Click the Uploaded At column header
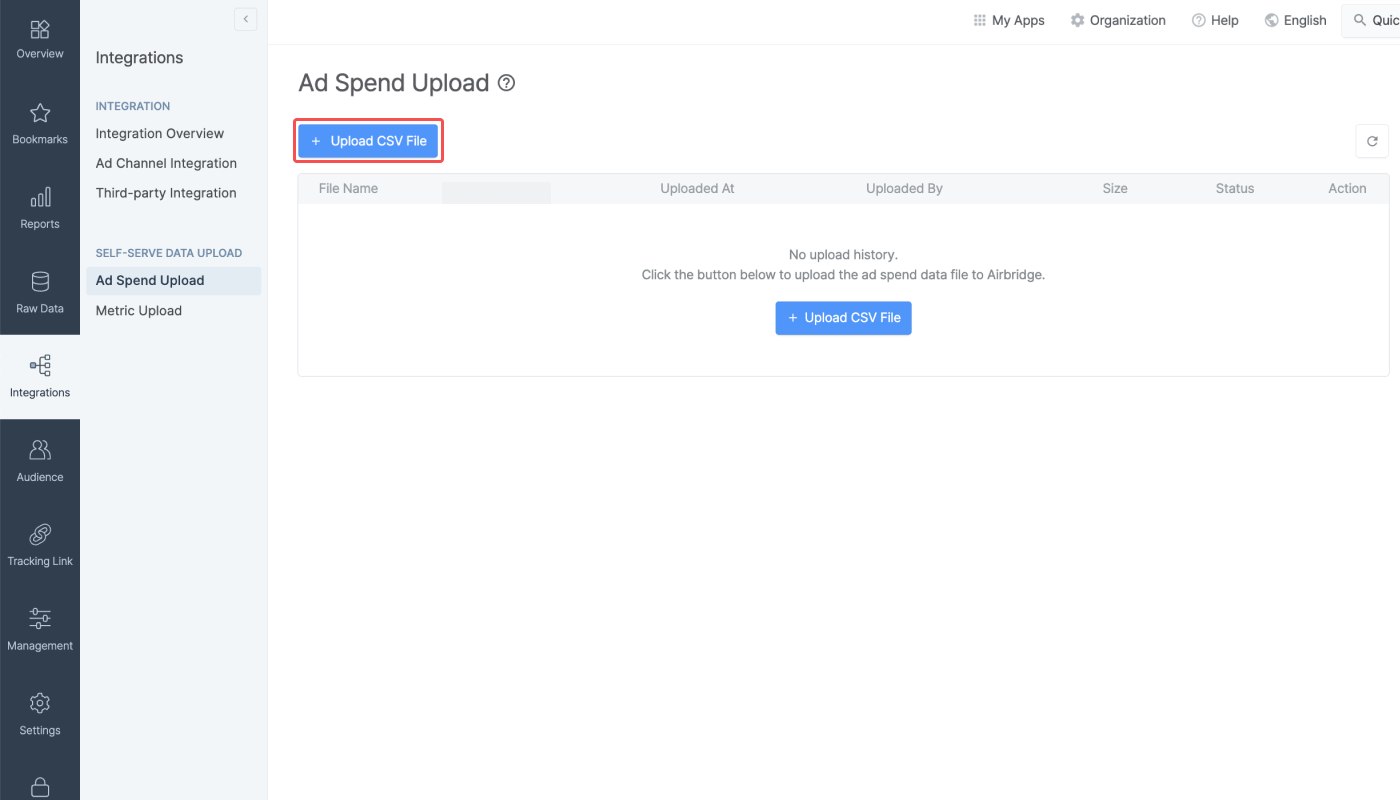Screen dimensions: 1400x800 coord(697,188)
